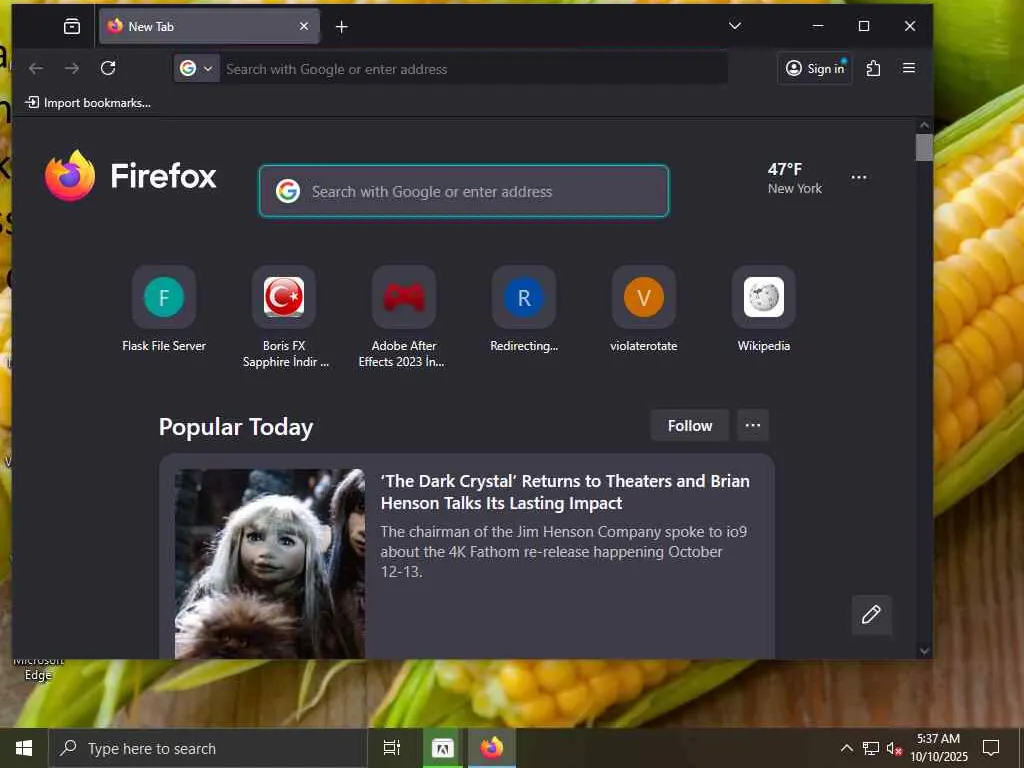This screenshot has height=768, width=1024.
Task: Click the scrollbar down arrow
Action: point(924,650)
